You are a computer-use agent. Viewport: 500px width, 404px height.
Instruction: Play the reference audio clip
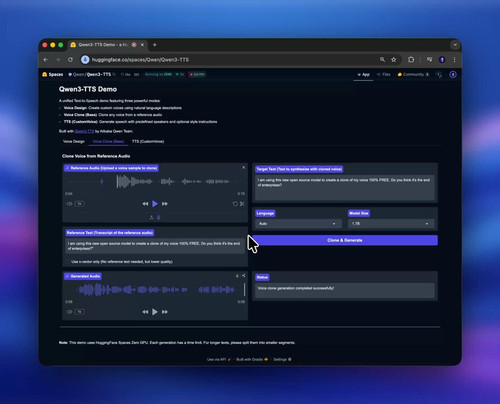click(155, 204)
